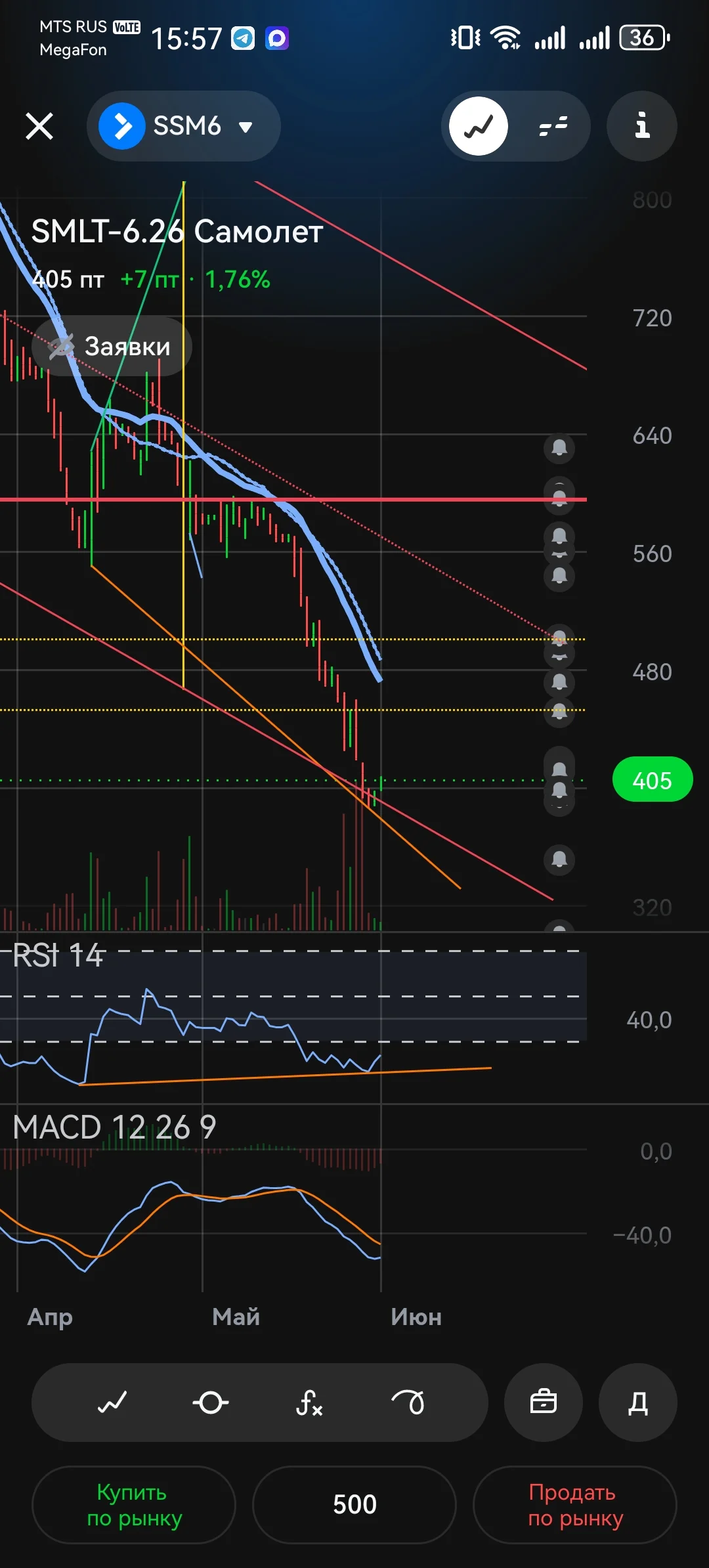Open the SSM6 ticker dropdown
Screen dimensions: 709x1568
tap(184, 126)
